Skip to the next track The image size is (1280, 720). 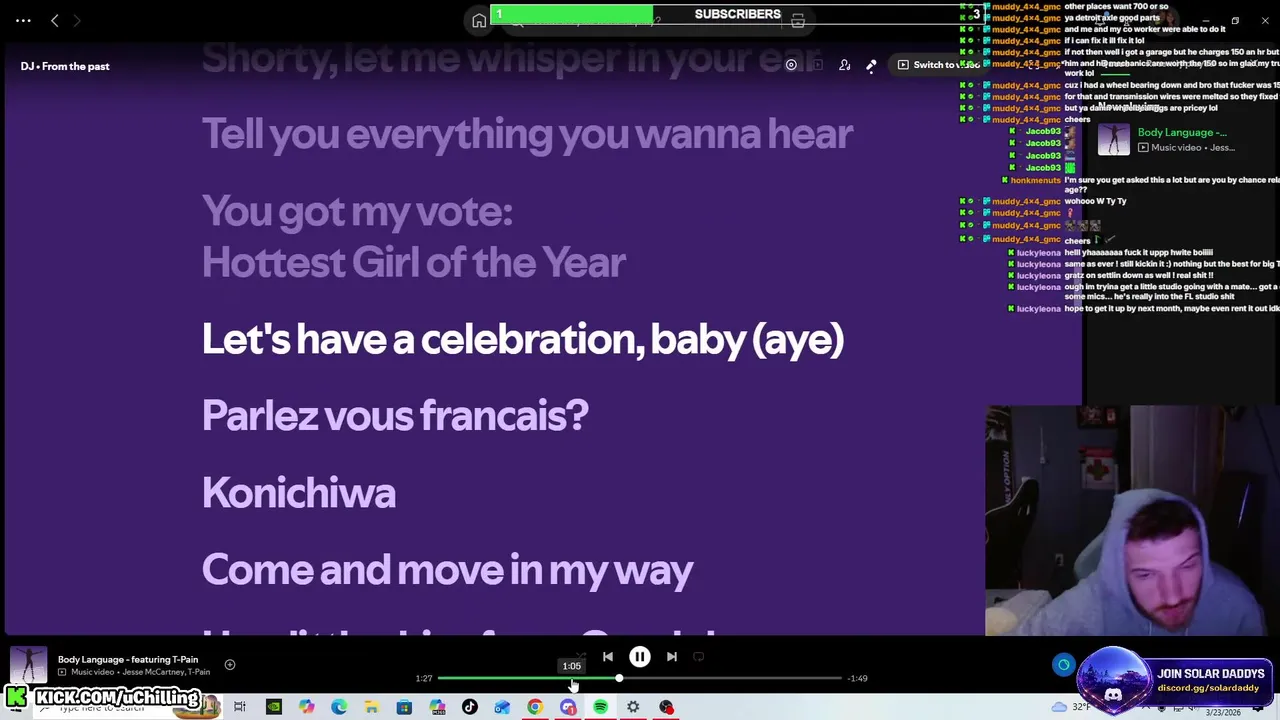[671, 657]
